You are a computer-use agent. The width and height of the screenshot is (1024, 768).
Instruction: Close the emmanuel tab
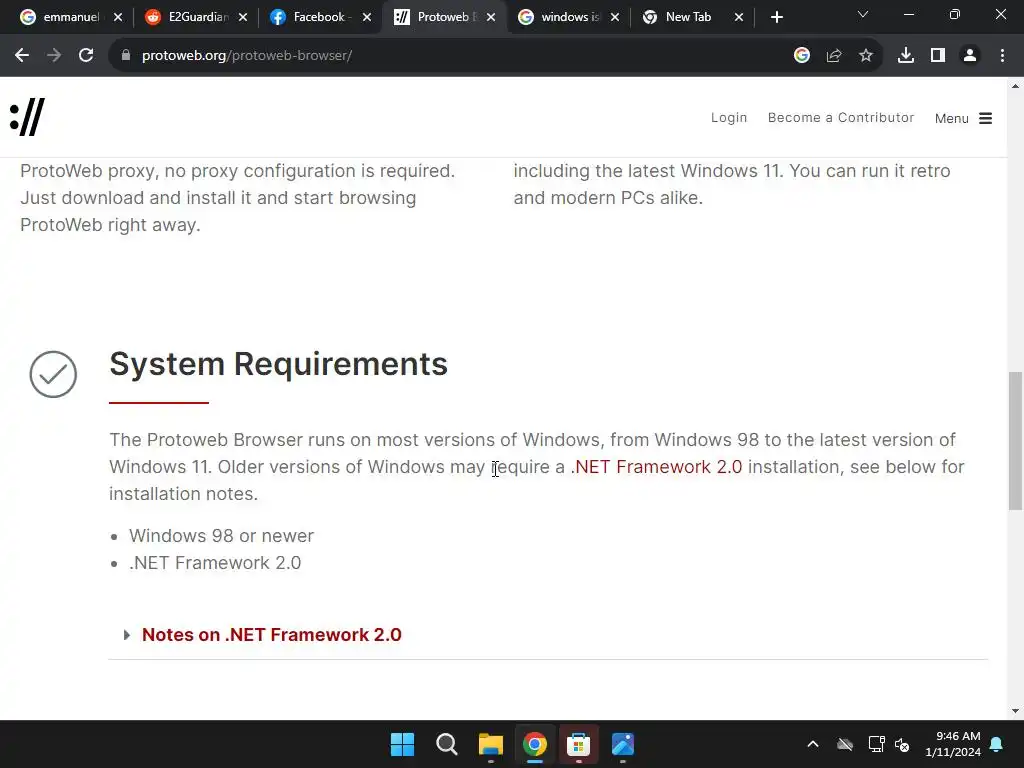tap(118, 18)
